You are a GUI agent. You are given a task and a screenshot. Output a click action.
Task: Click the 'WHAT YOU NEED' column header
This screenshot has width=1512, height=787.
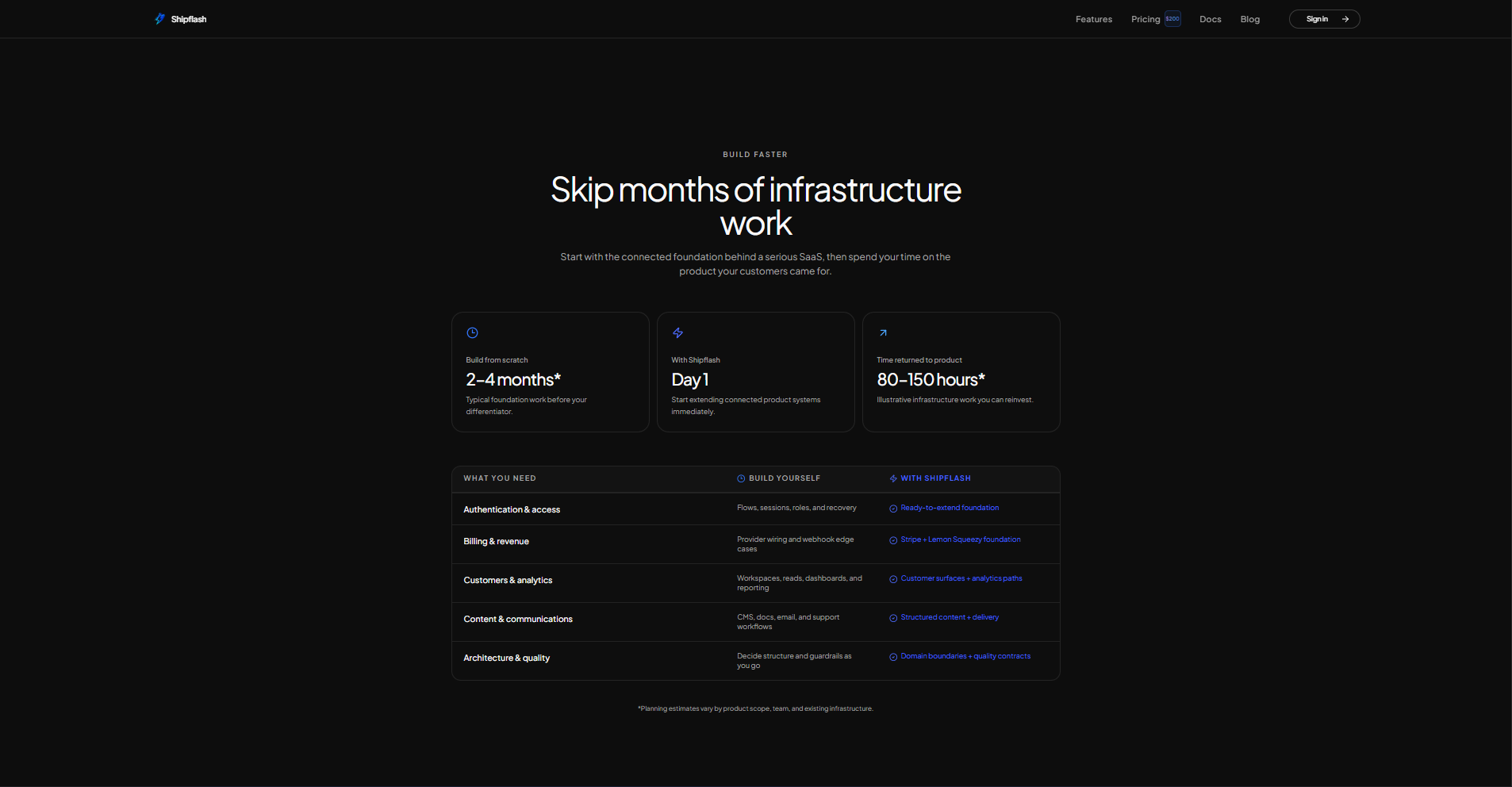coord(500,478)
